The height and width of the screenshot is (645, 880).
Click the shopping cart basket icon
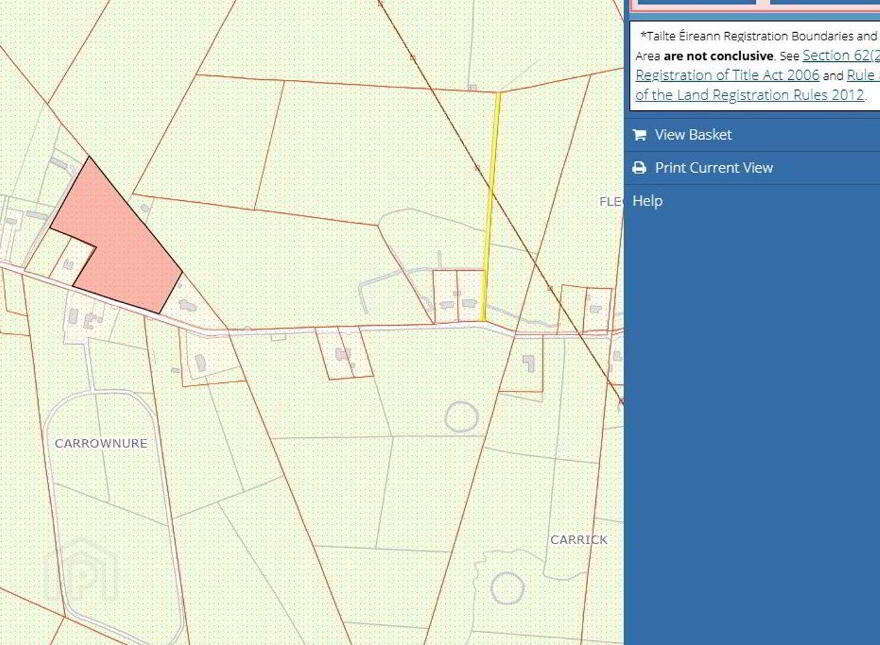point(639,135)
